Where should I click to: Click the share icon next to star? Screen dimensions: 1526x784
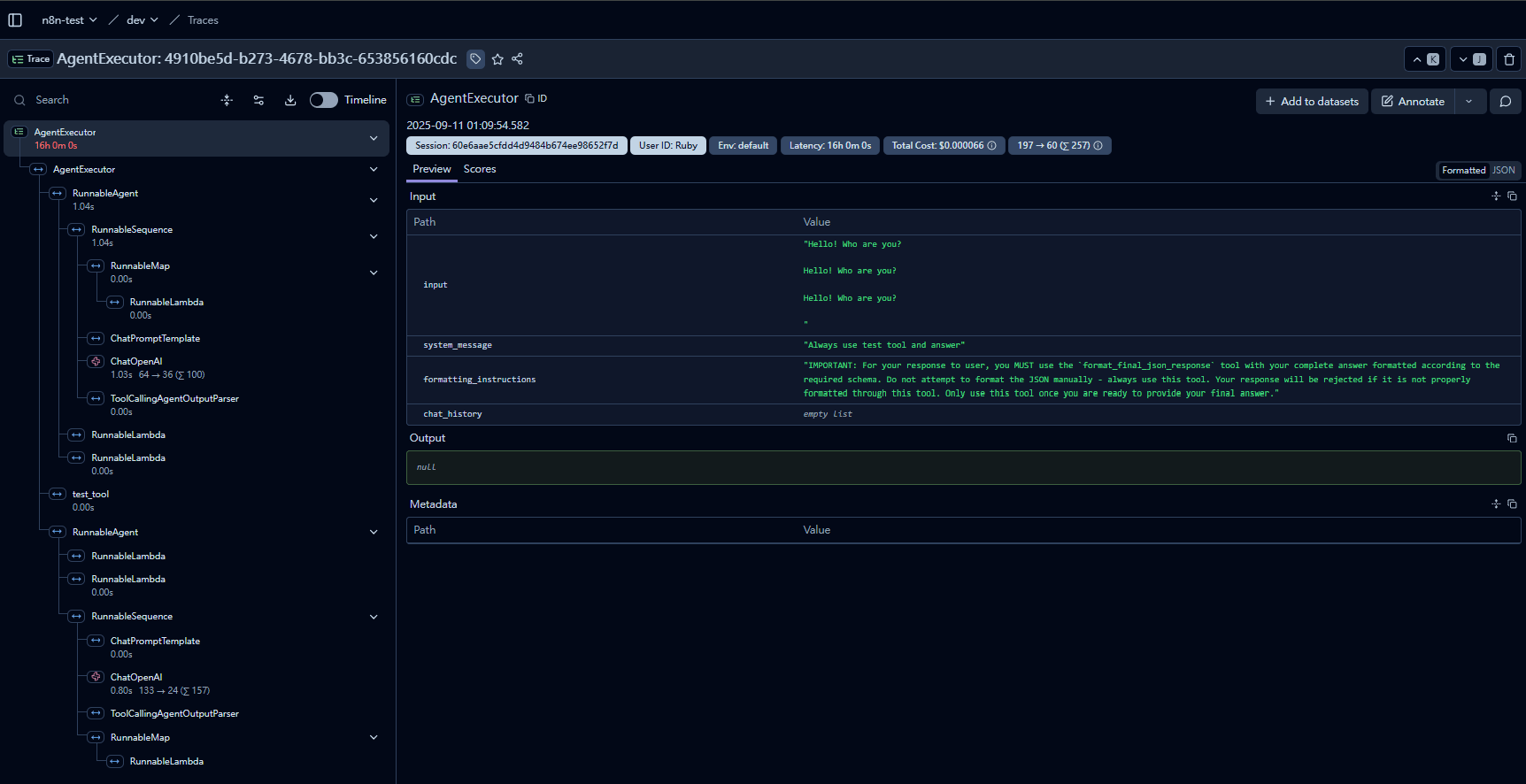coord(518,58)
